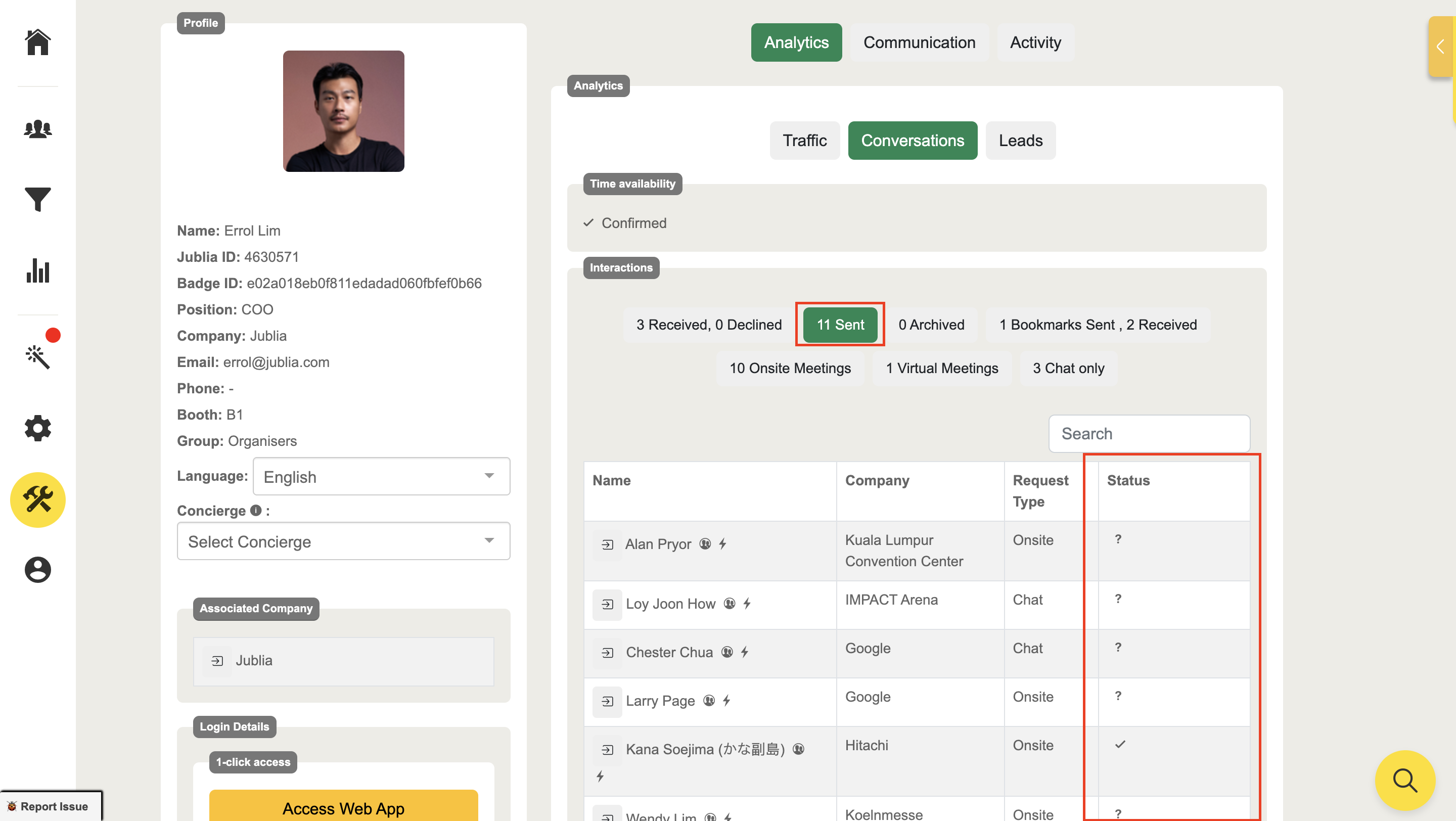Screen dimensions: 1456x821
Task: Open the home icon in sidebar
Action: (x=38, y=42)
